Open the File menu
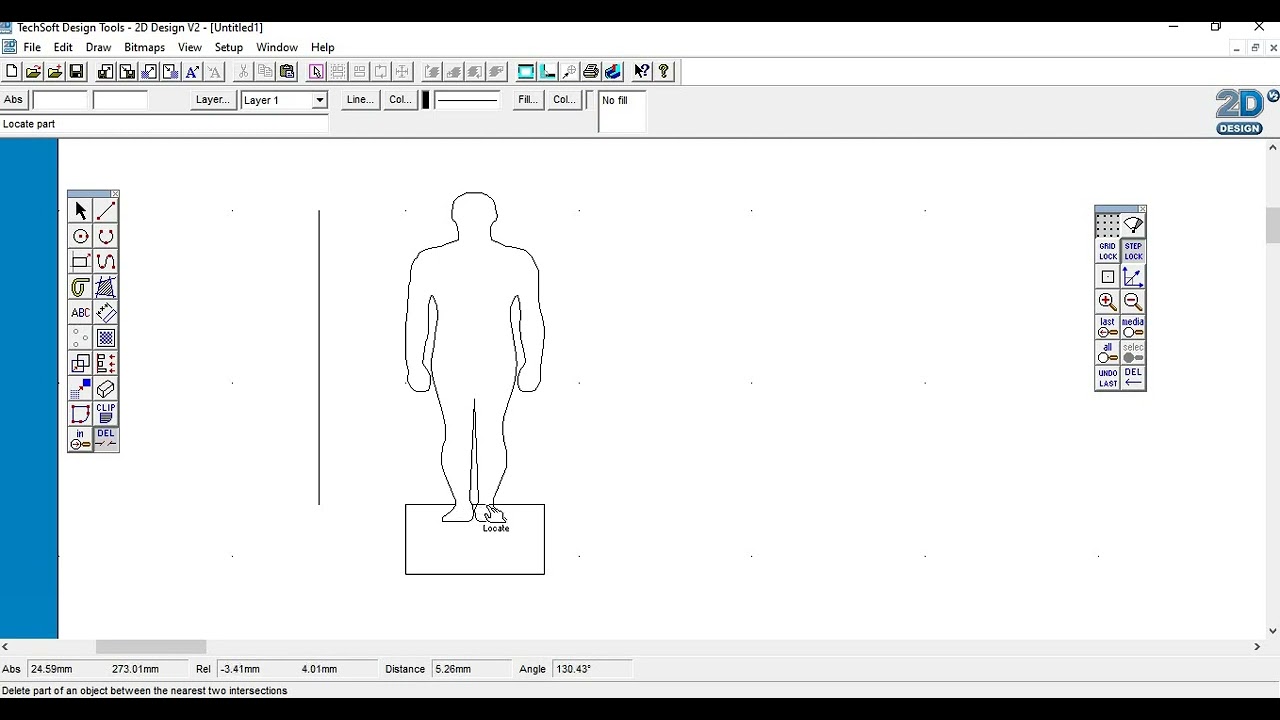The width and height of the screenshot is (1280, 720). click(x=32, y=47)
